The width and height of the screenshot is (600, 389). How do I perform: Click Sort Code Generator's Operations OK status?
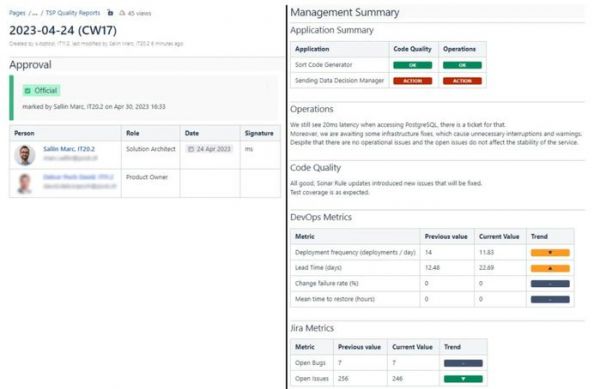click(x=462, y=65)
